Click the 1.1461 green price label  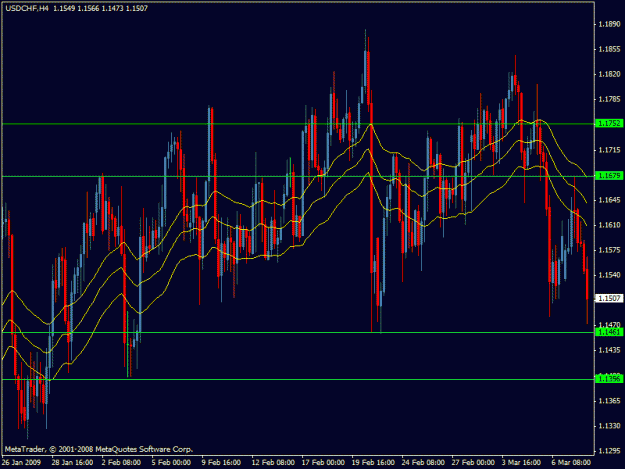(x=609, y=332)
